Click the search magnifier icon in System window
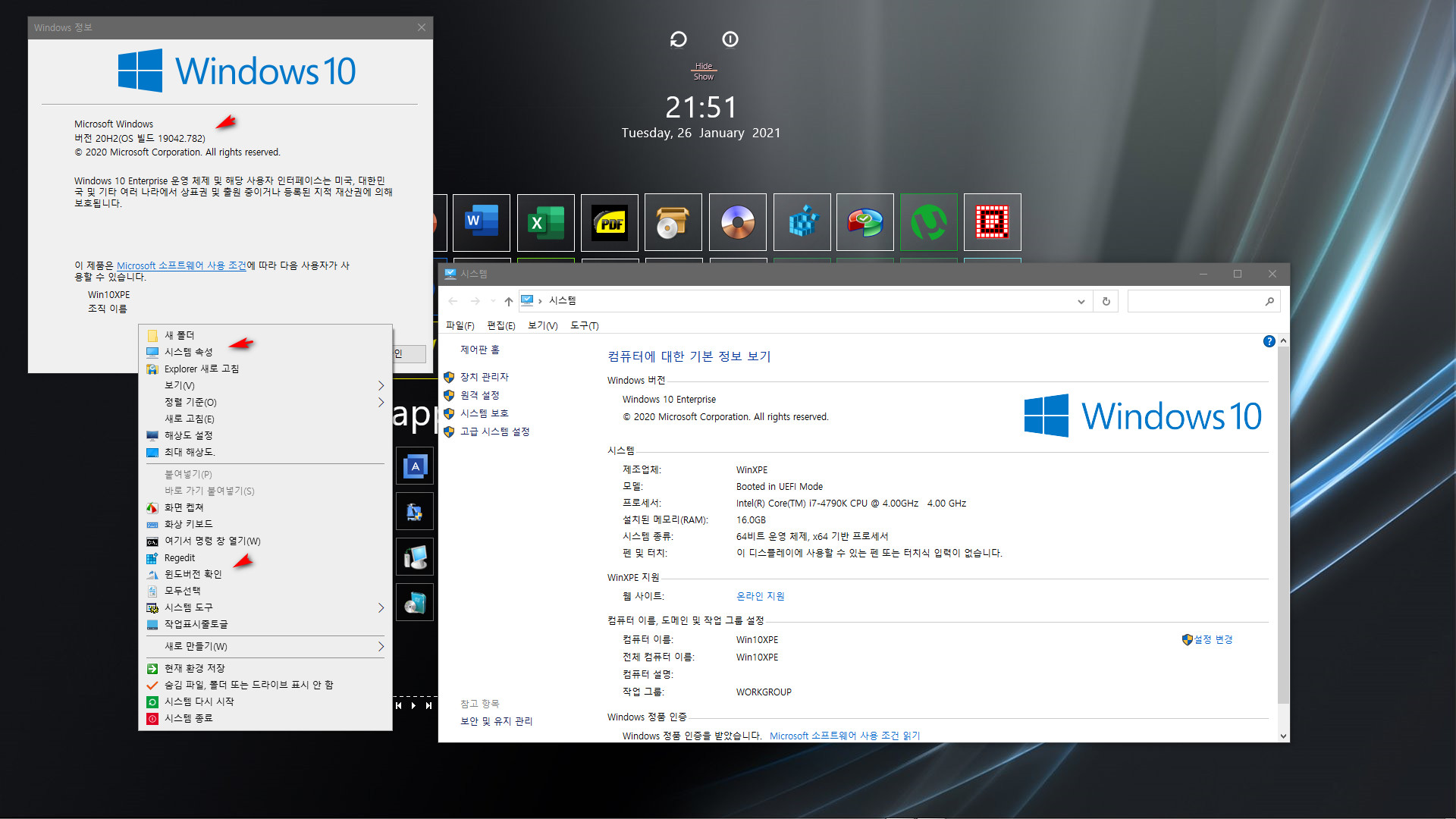 tap(1269, 301)
